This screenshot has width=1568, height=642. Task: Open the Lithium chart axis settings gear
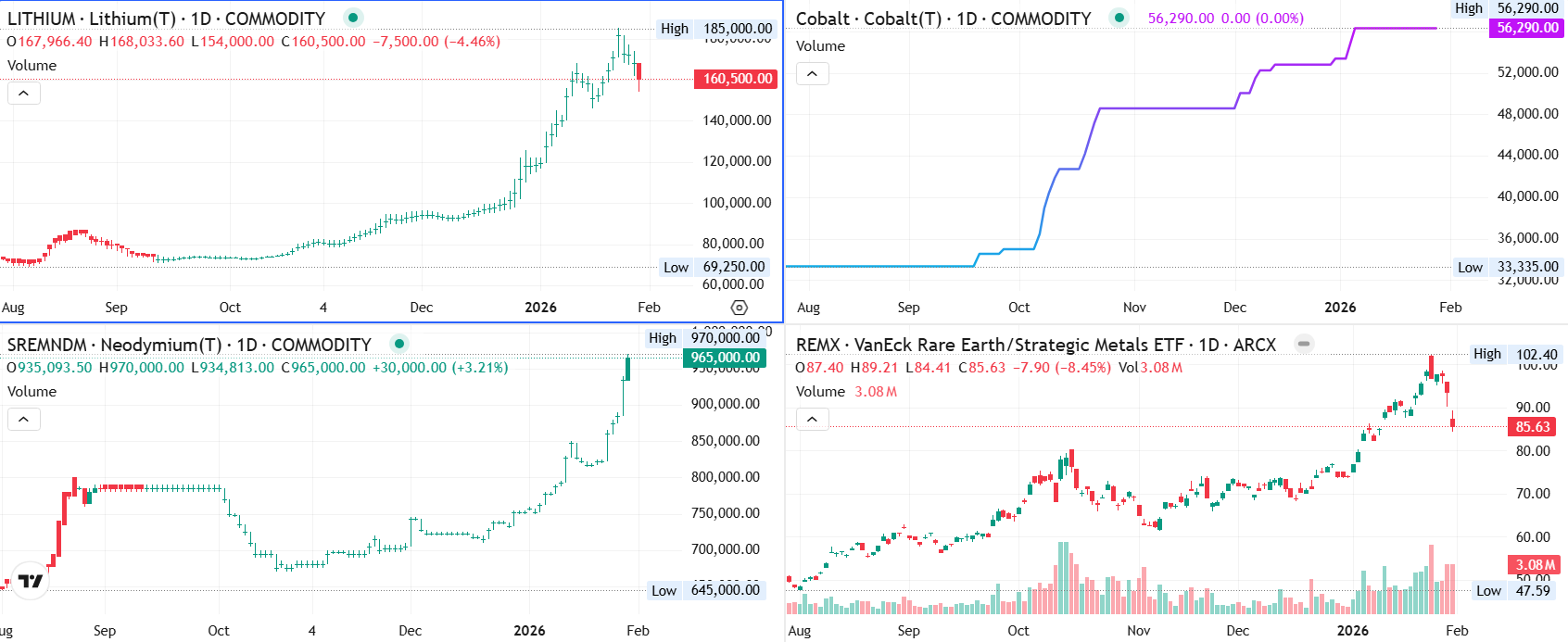click(x=739, y=308)
